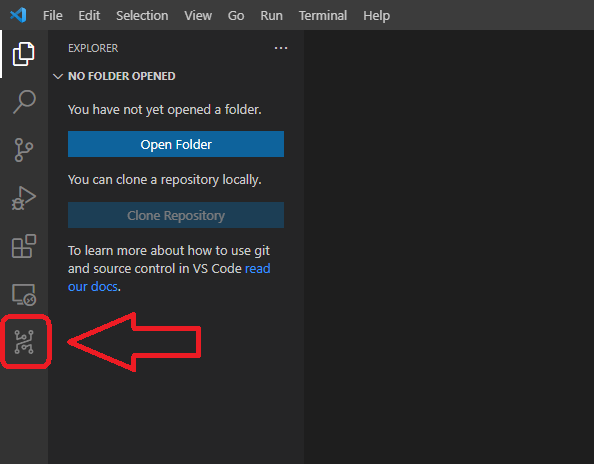Screen dimensions: 594x464
Task: Open the View menu
Action: click(198, 16)
